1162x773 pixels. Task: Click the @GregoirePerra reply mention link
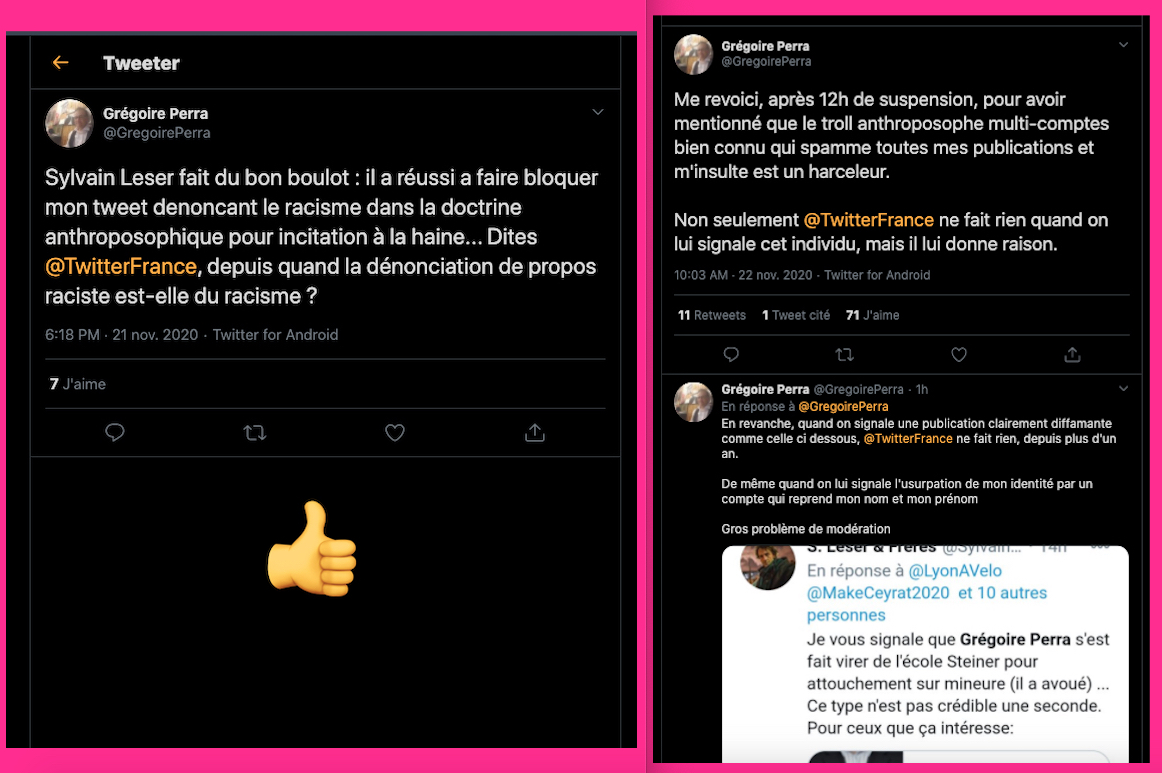click(x=843, y=406)
